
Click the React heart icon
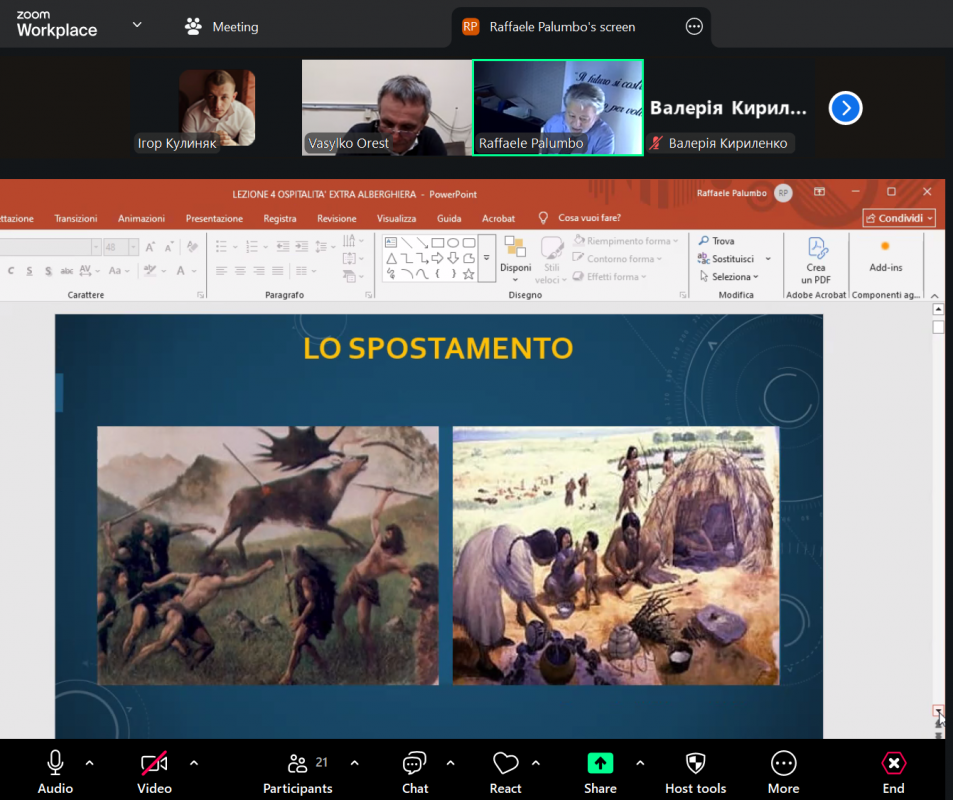tap(505, 764)
